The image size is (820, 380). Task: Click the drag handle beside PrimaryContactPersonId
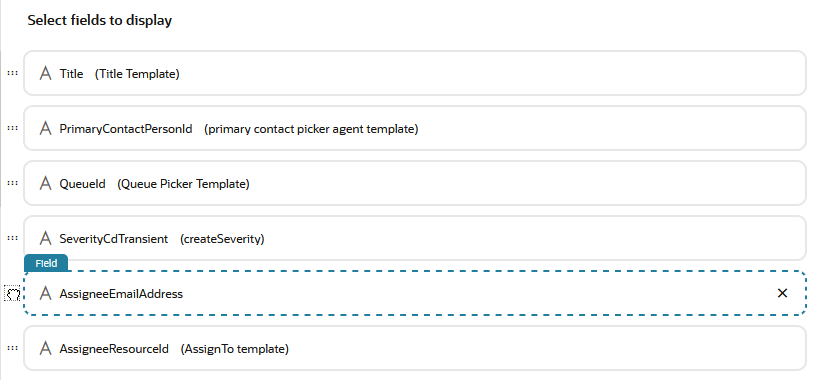(12, 128)
